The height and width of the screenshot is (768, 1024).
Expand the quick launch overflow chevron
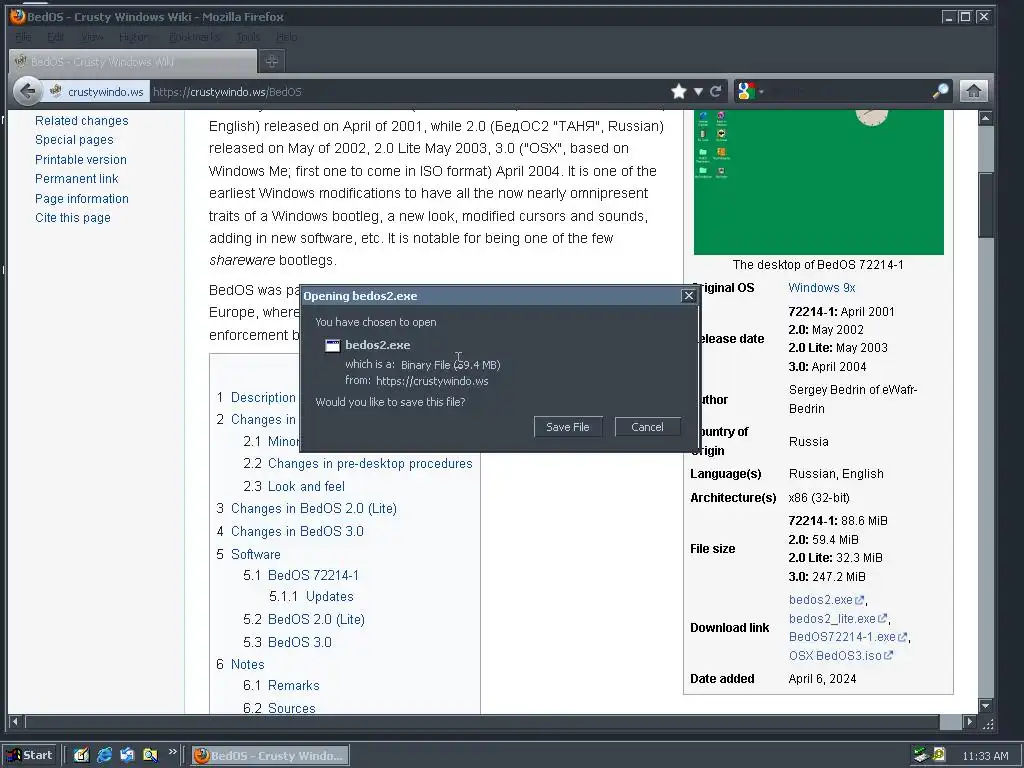click(172, 752)
